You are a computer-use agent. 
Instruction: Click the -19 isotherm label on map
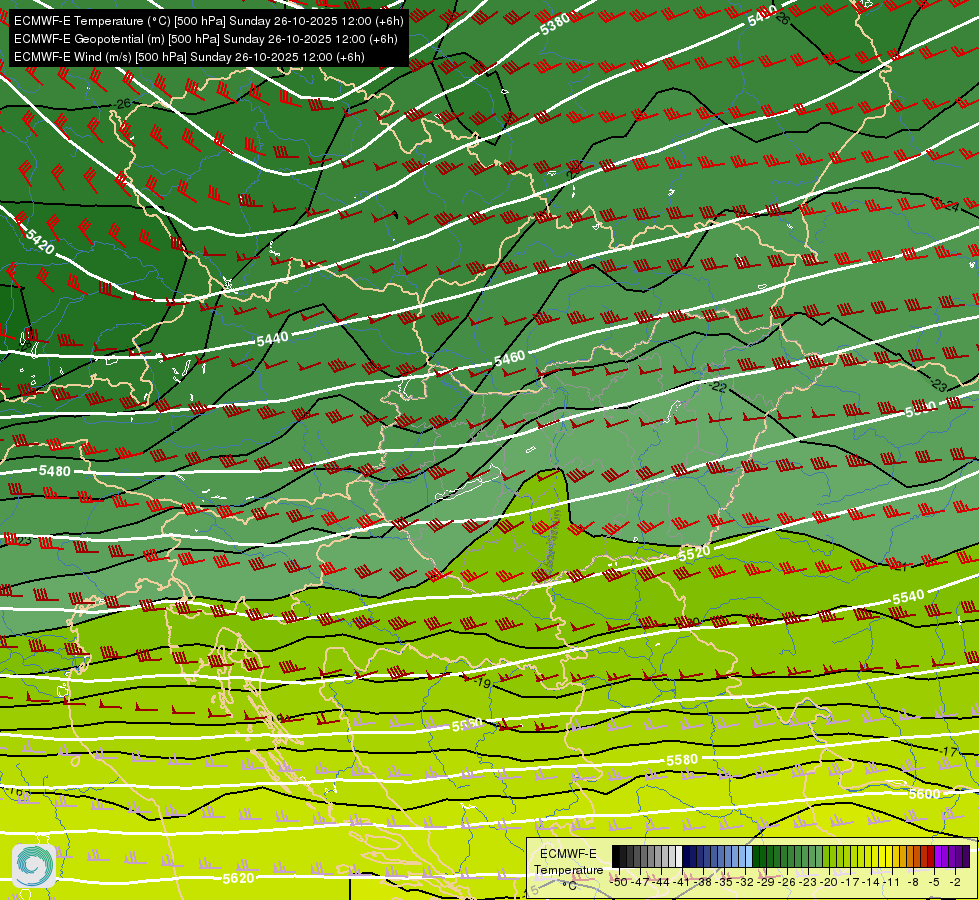tap(482, 683)
